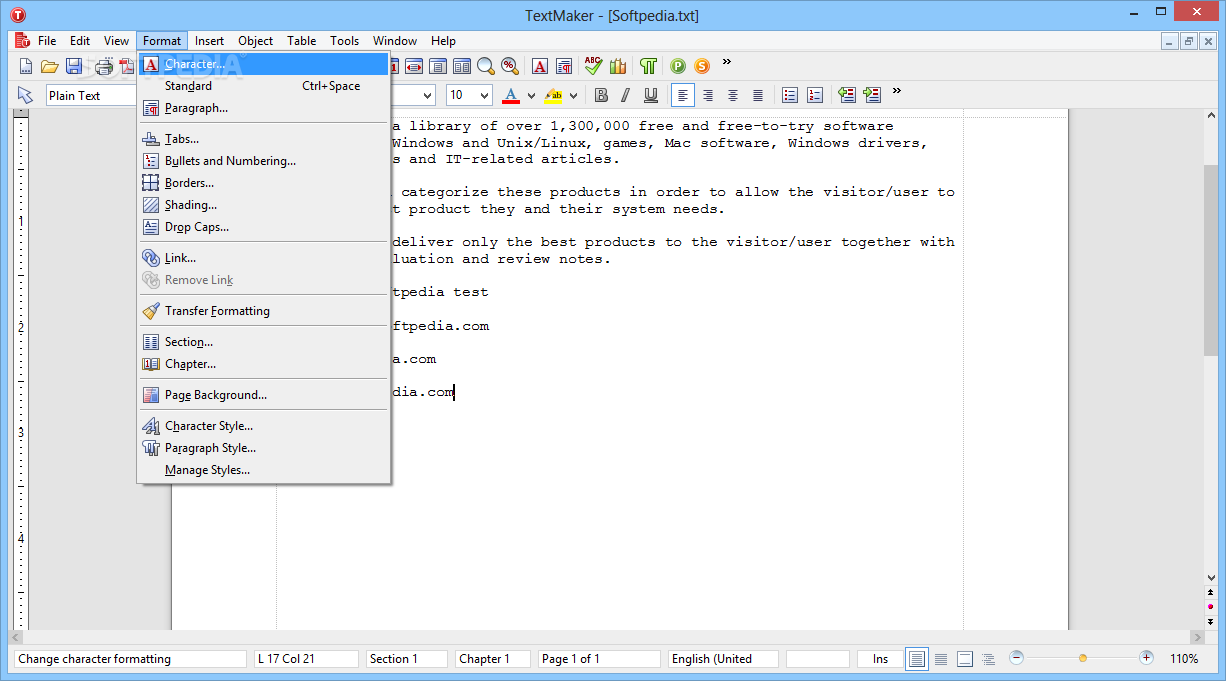This screenshot has height=681, width=1226.
Task: Click paragraph formatting icon next to red A
Action: tap(564, 66)
